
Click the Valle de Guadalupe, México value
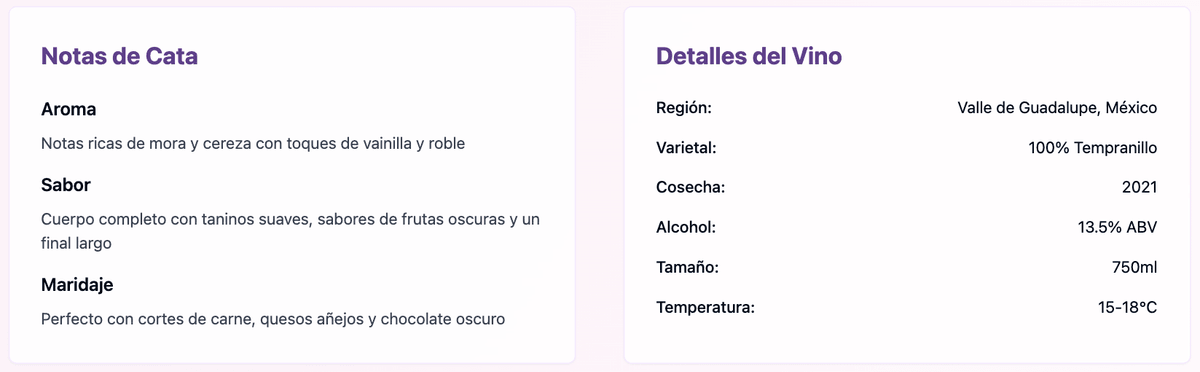(1057, 107)
